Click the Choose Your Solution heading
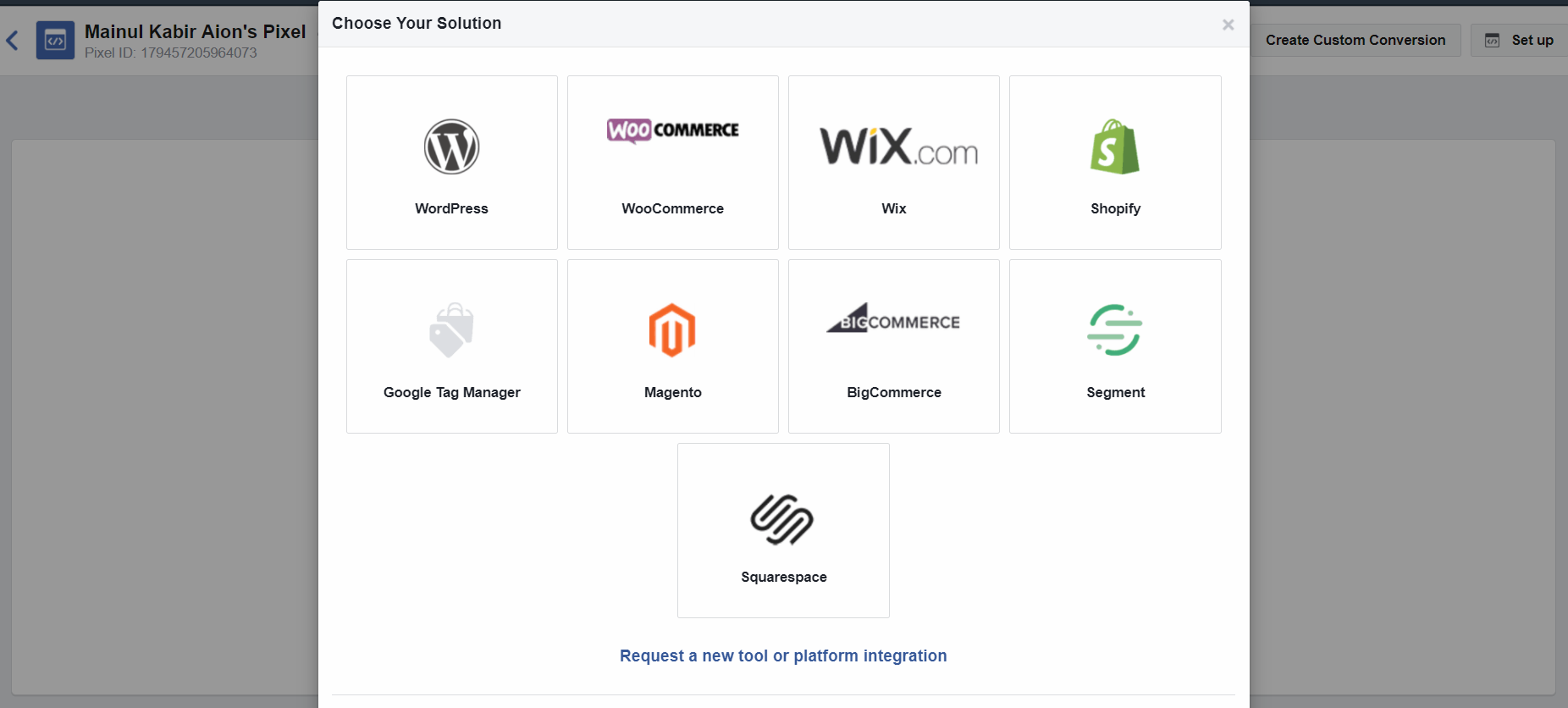 point(417,23)
